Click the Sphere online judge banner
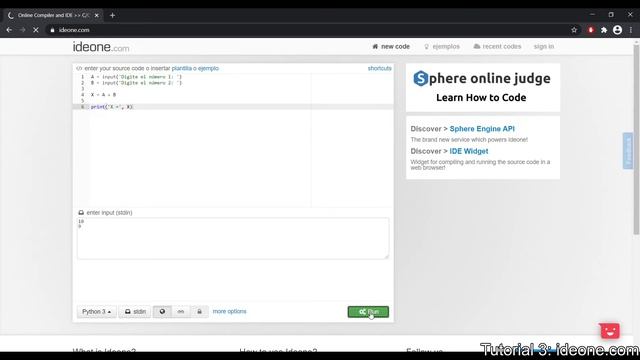This screenshot has height=360, width=640. (483, 87)
